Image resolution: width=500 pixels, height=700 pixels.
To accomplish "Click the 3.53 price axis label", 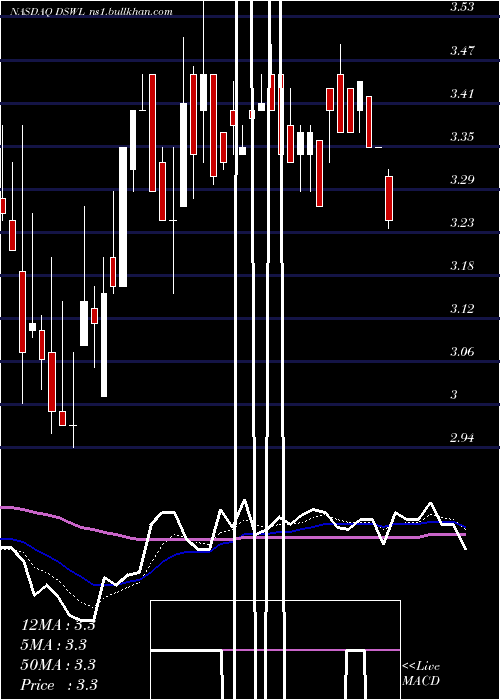I will [x=463, y=7].
